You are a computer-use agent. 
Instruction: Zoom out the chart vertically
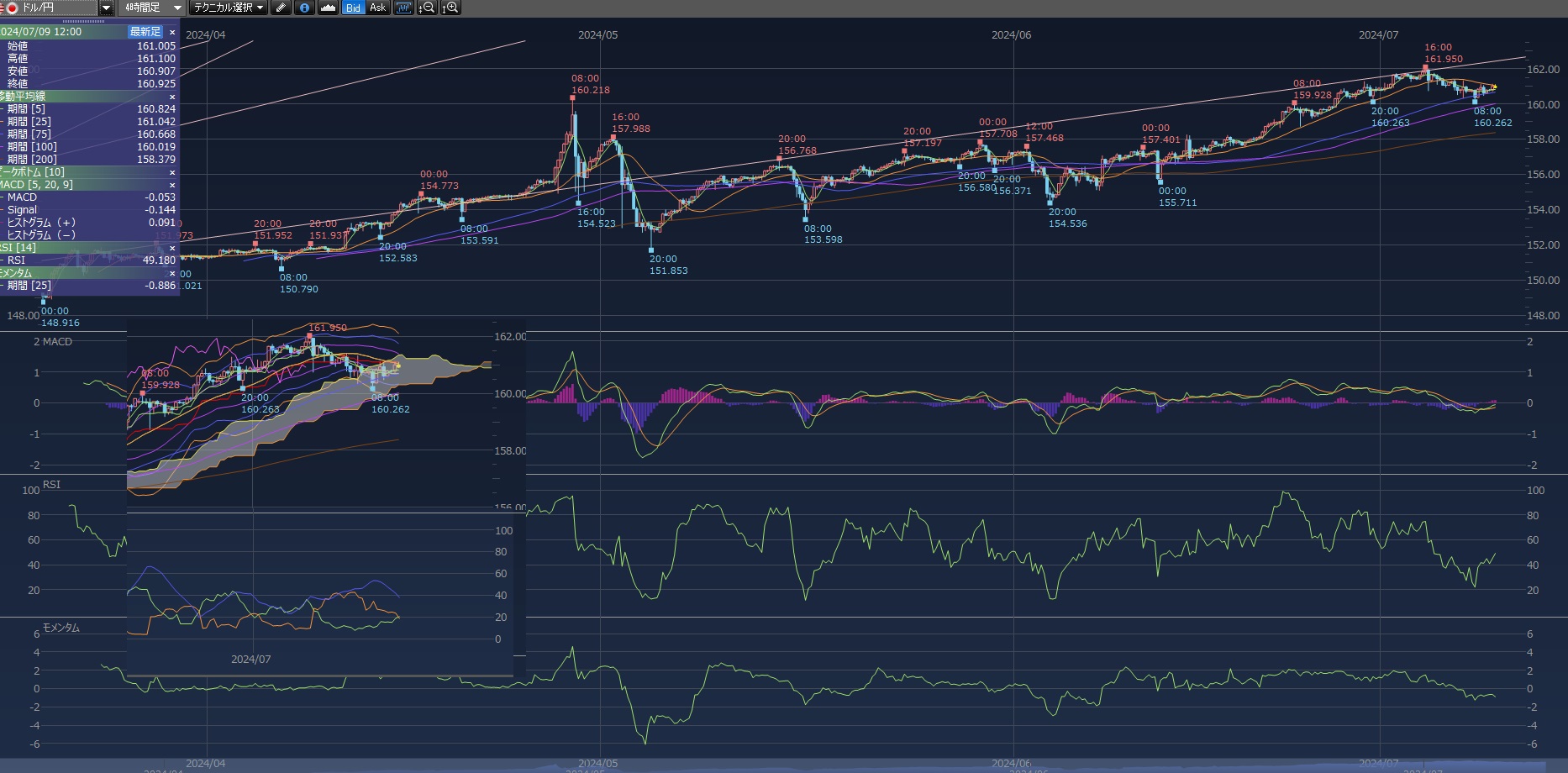coord(428,8)
